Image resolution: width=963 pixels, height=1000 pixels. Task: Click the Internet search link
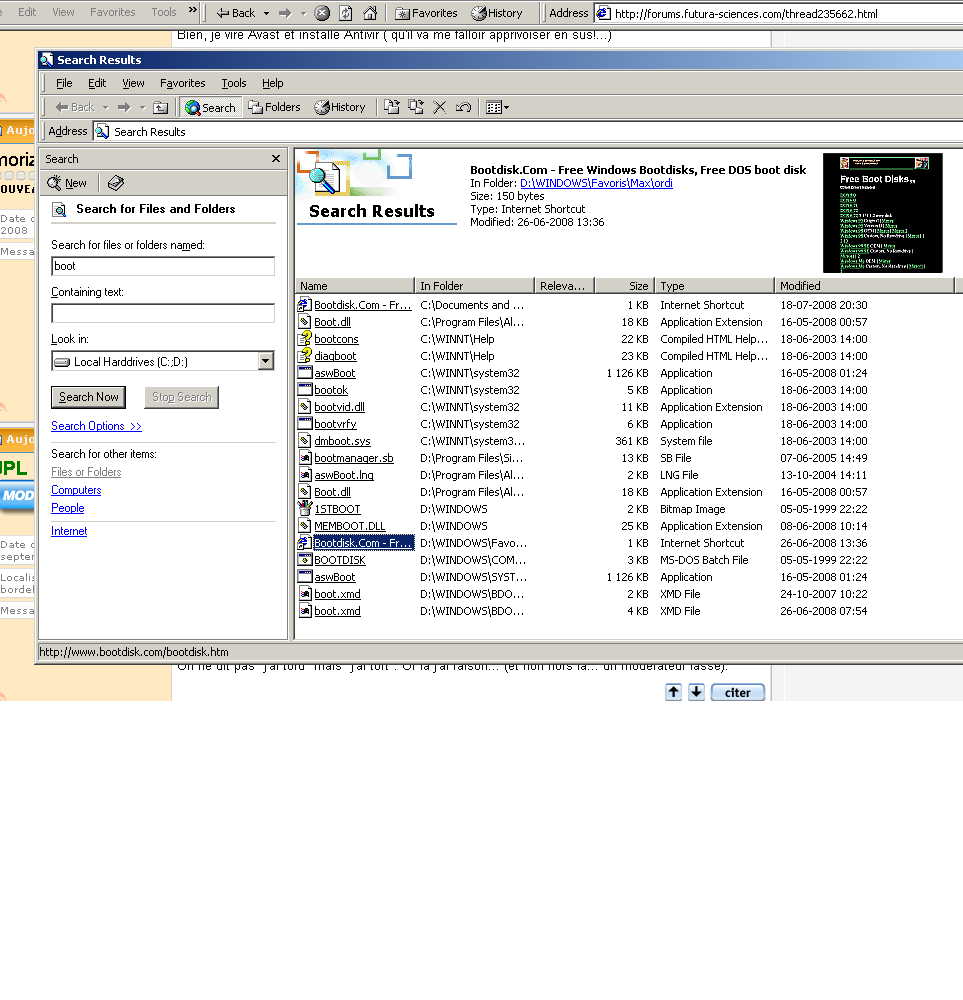click(69, 531)
